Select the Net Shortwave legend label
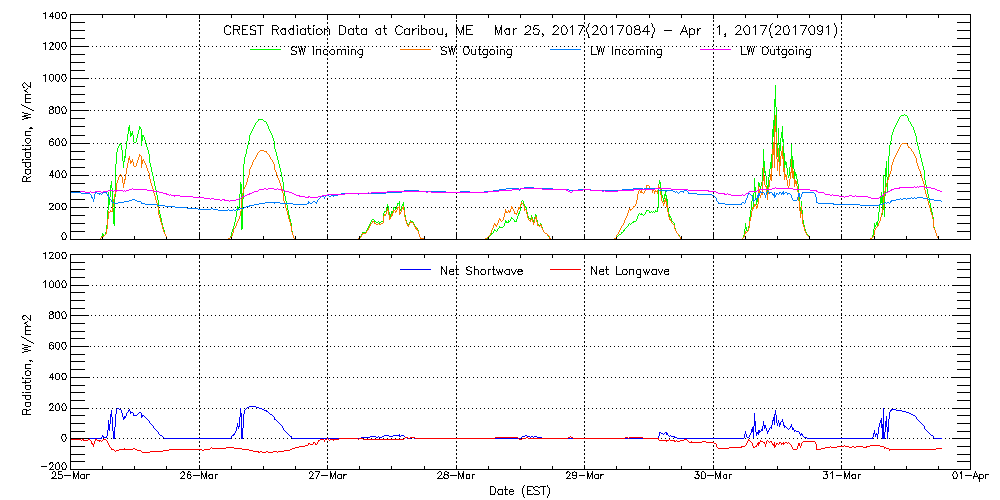The width and height of the screenshot is (1000, 500). click(x=484, y=271)
